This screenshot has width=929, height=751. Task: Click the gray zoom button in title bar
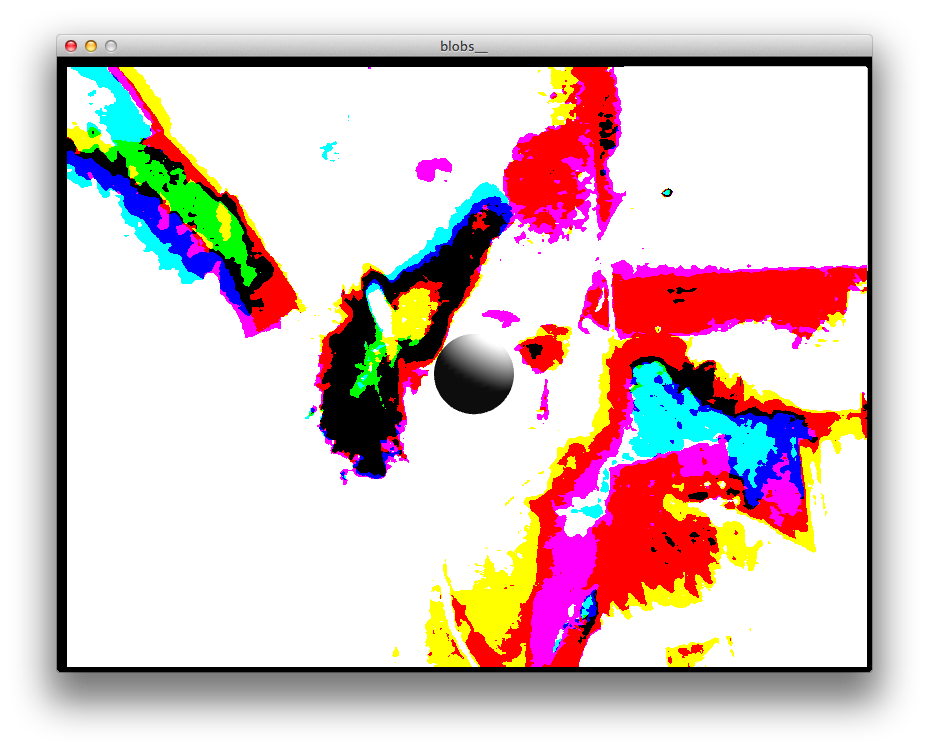tap(111, 46)
